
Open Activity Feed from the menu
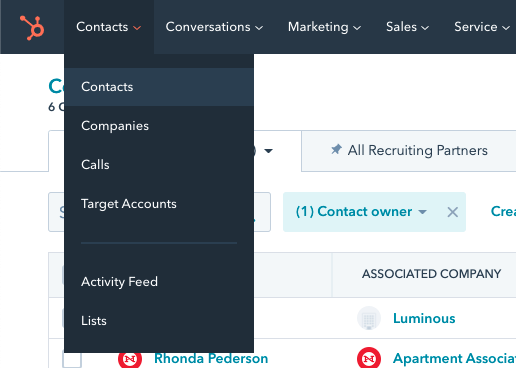click(159, 282)
